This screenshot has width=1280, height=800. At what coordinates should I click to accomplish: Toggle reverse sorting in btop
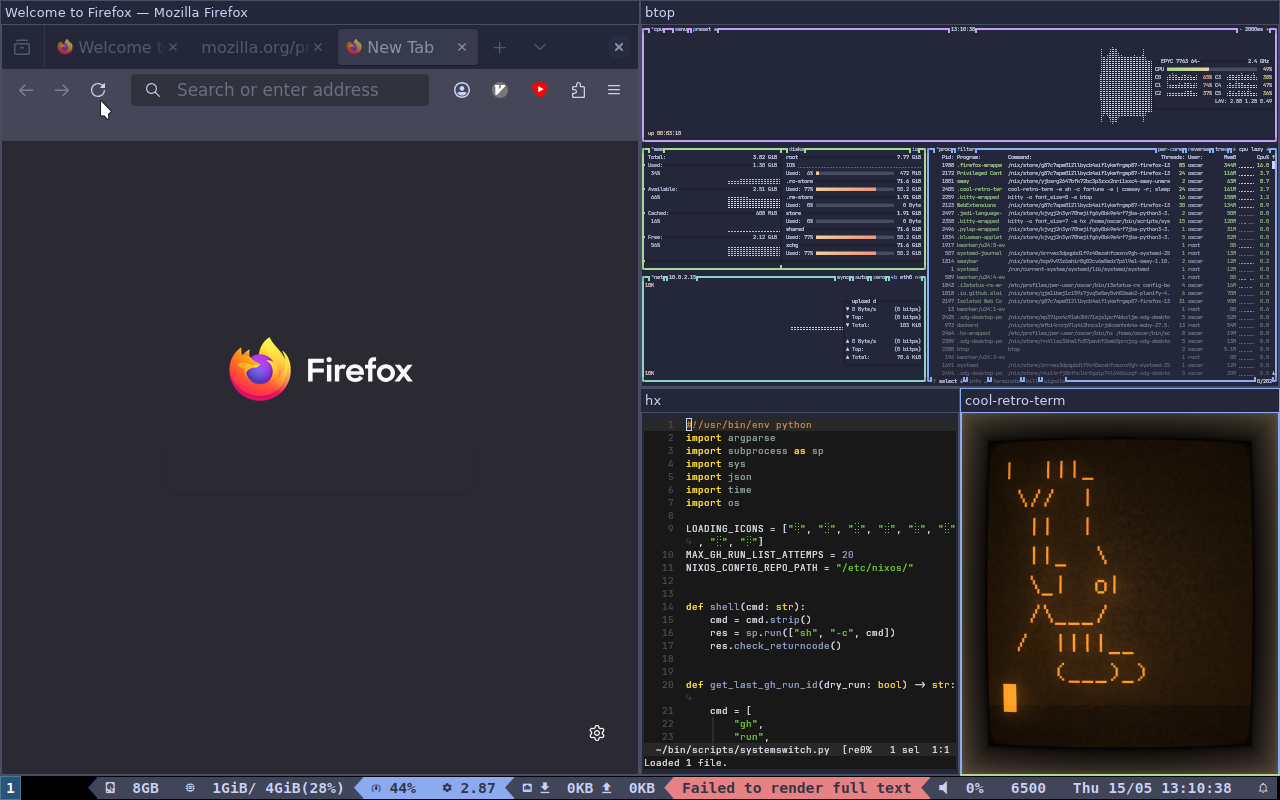click(1200, 150)
